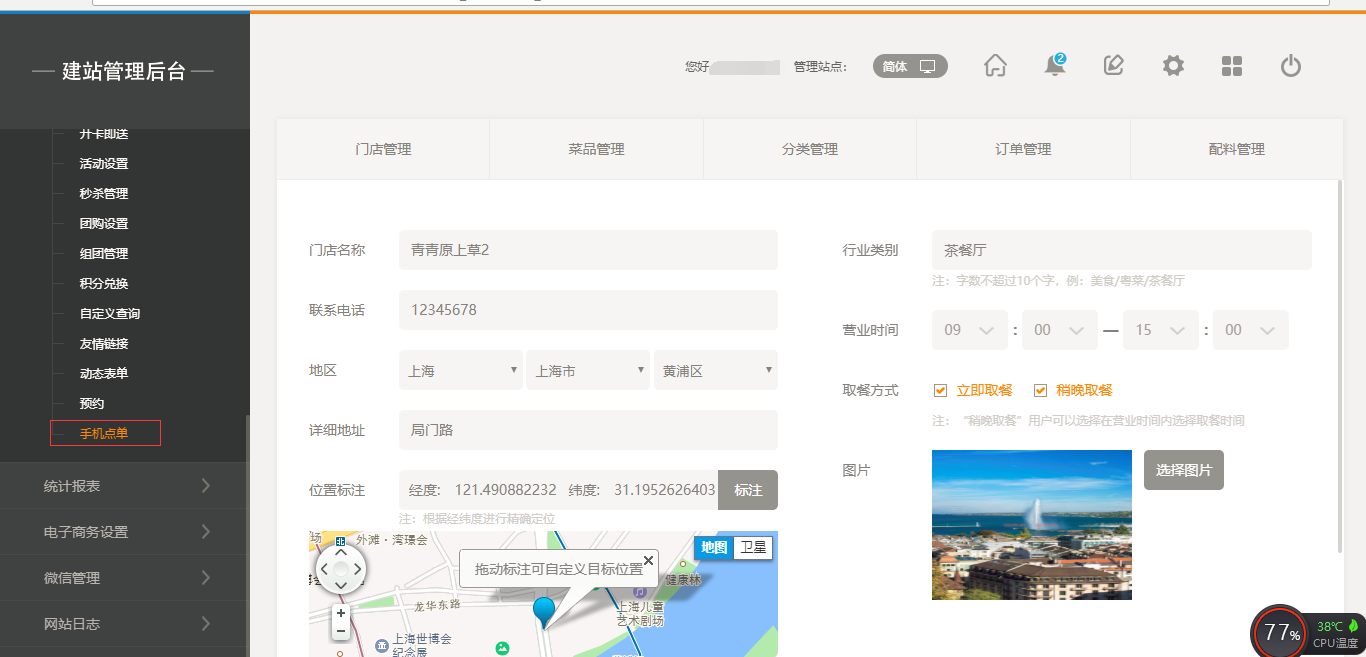Open the four-square apps grid icon
The height and width of the screenshot is (657, 1366).
click(x=1231, y=66)
